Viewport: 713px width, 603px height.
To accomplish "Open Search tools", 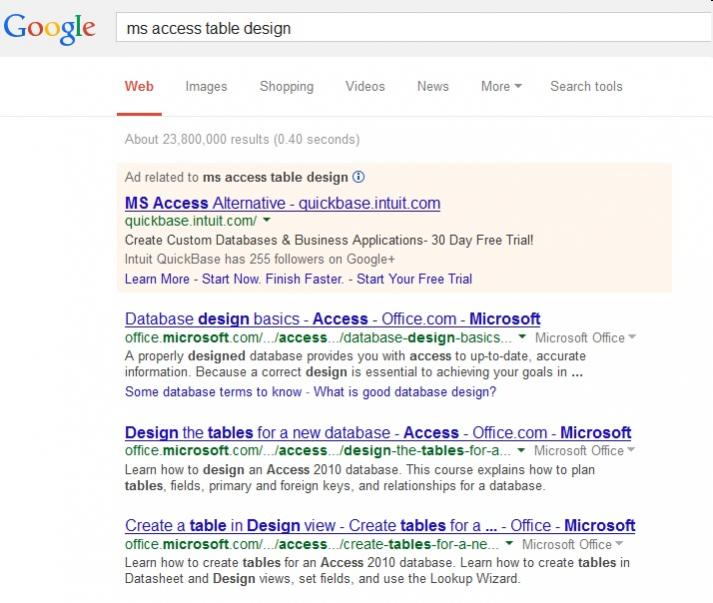I will [x=586, y=86].
